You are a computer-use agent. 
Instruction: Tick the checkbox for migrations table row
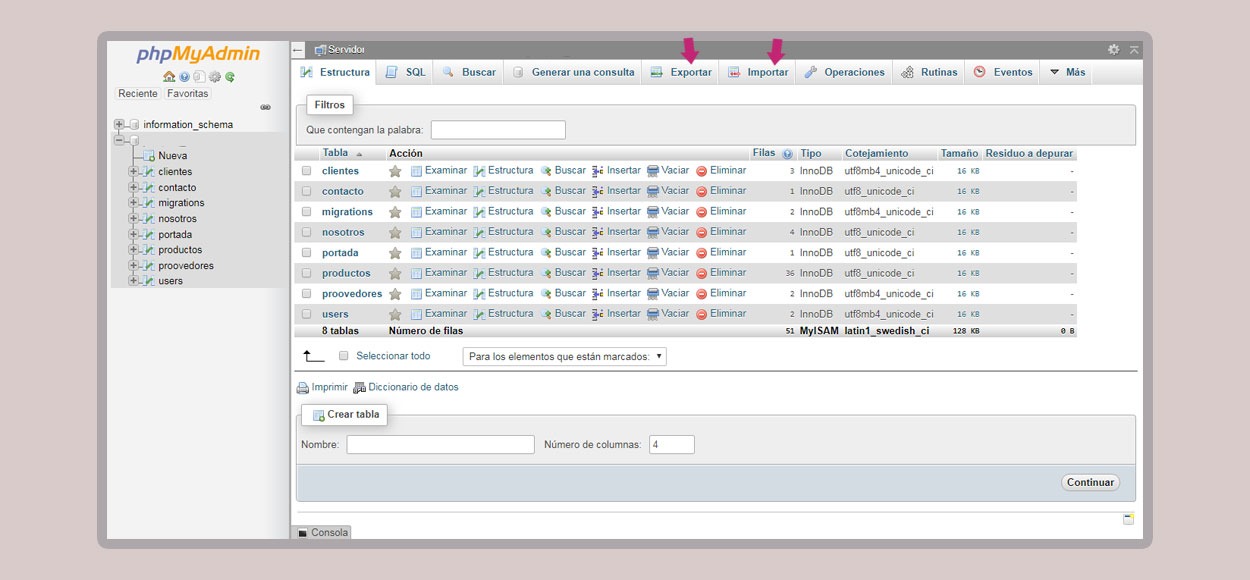[x=307, y=212]
